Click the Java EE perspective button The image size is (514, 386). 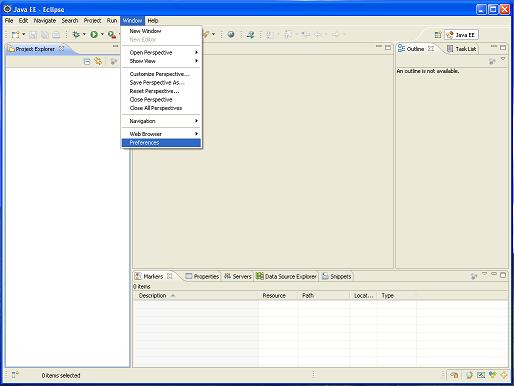click(x=461, y=35)
